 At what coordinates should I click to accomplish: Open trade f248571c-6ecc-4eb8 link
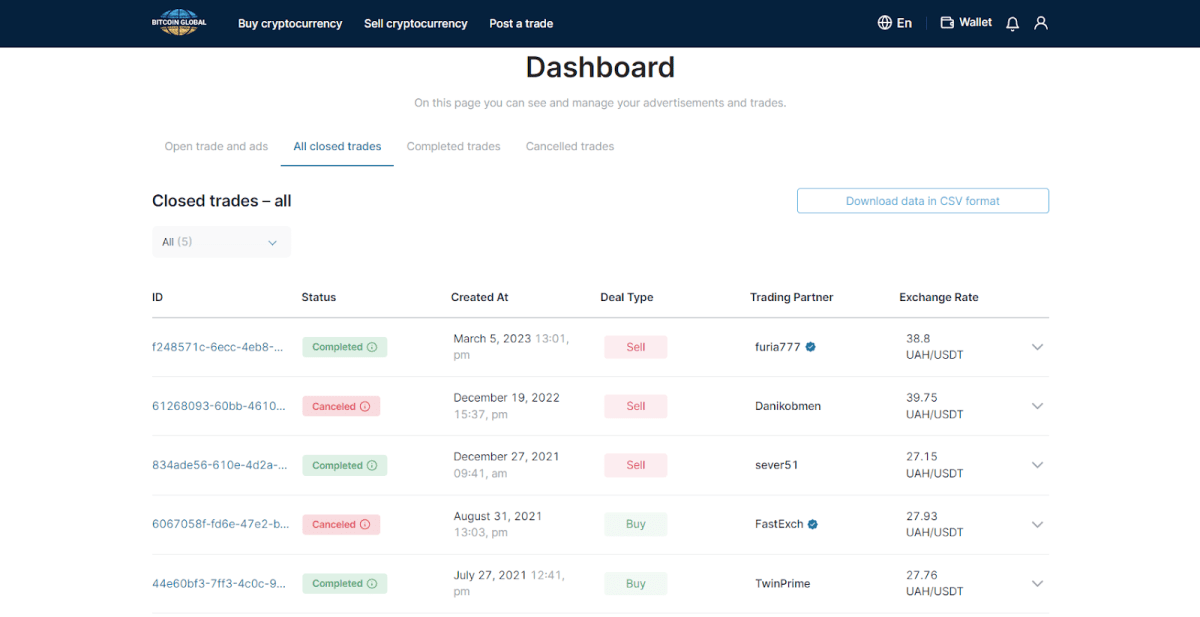[217, 347]
